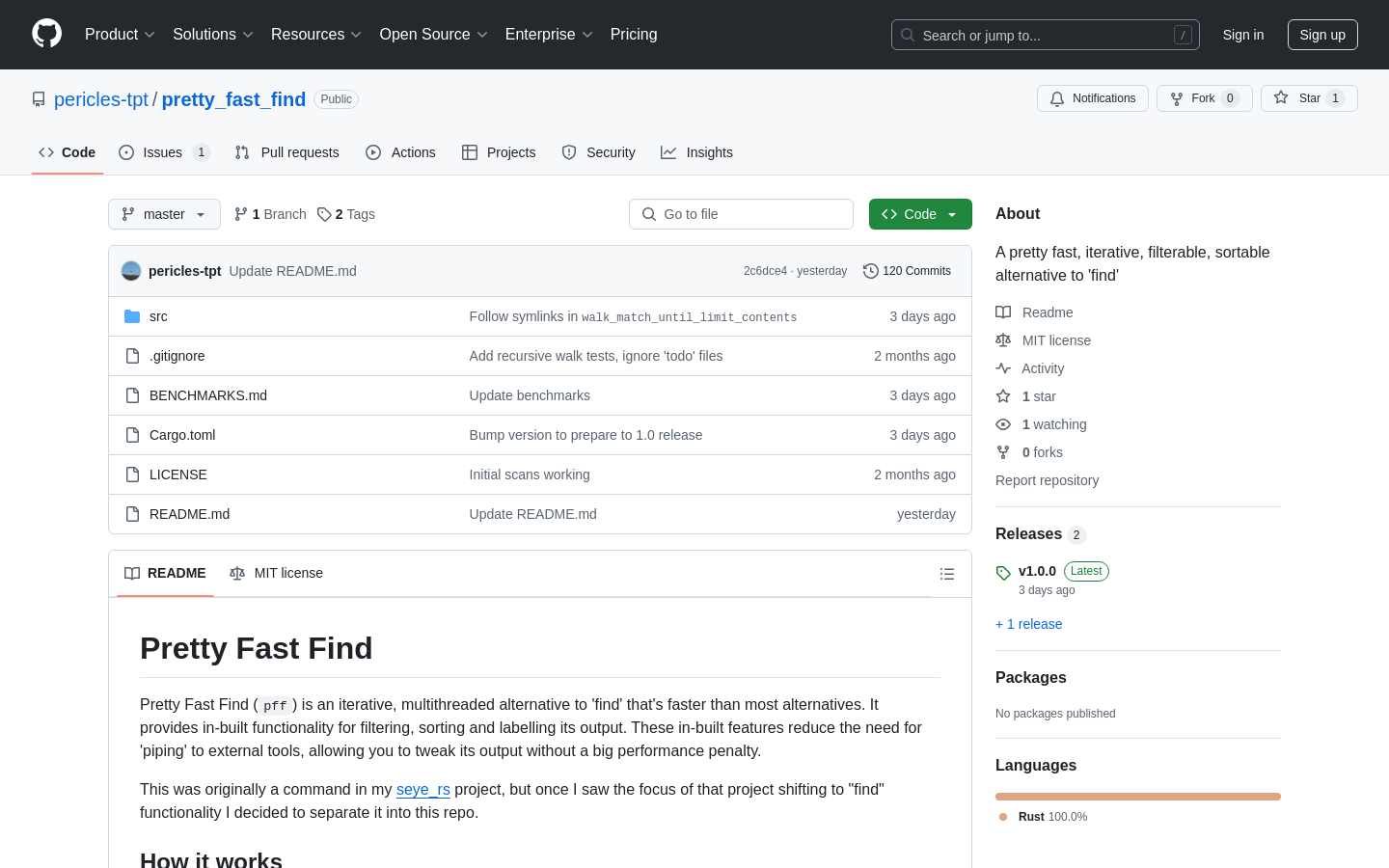Click the book icon beside Readme
This screenshot has height=868, width=1389.
point(1003,312)
